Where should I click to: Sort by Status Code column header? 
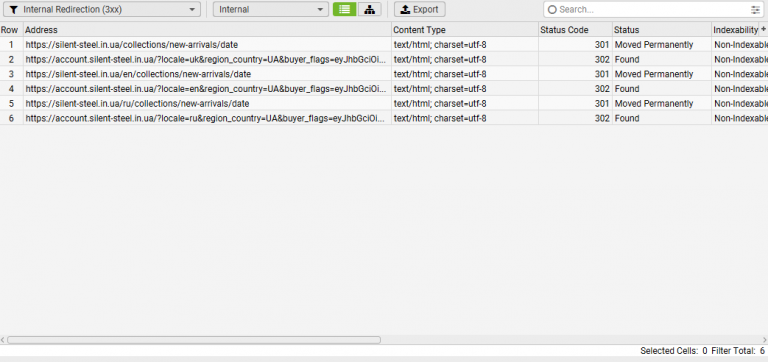click(x=576, y=30)
